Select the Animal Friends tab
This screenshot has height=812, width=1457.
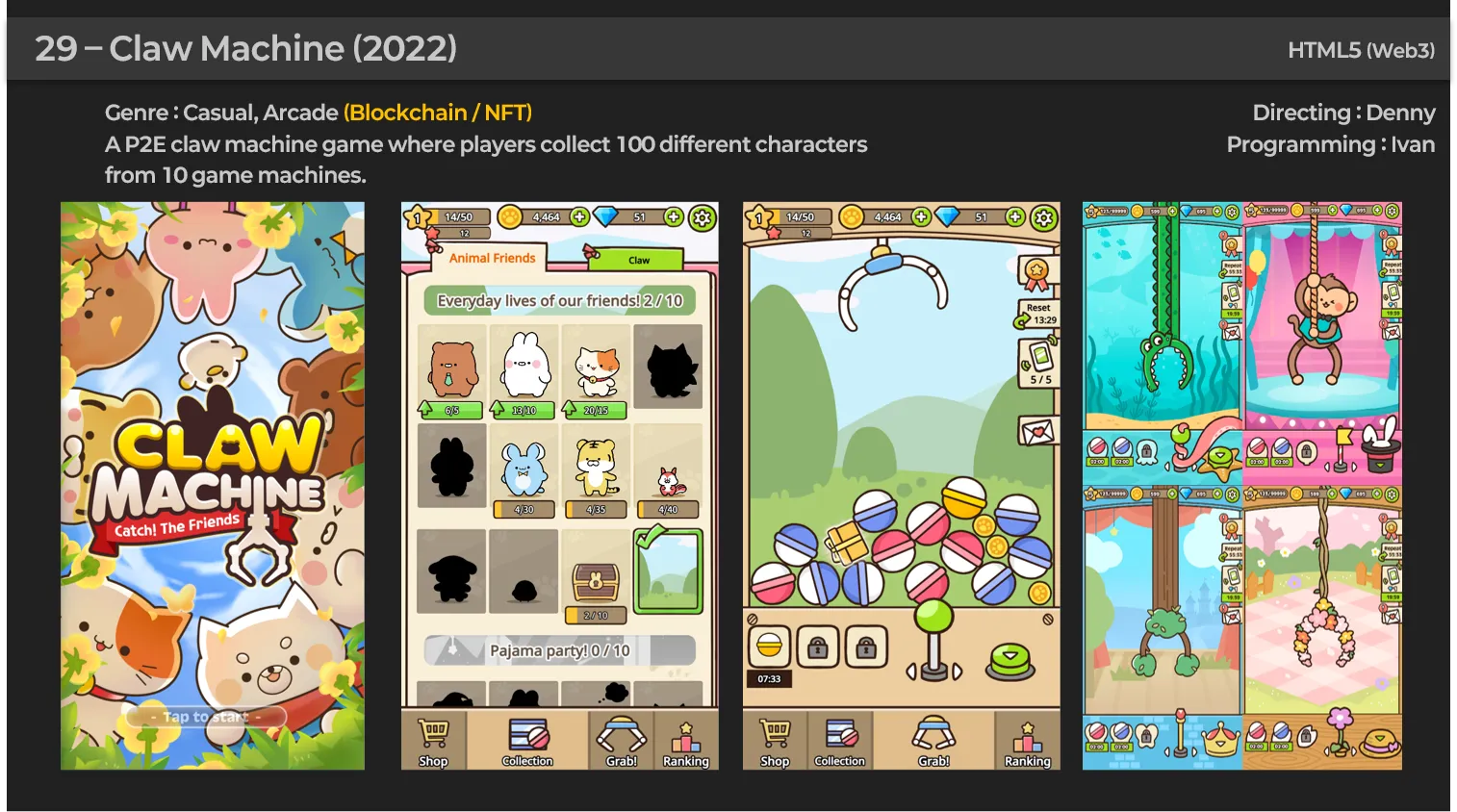(x=492, y=258)
